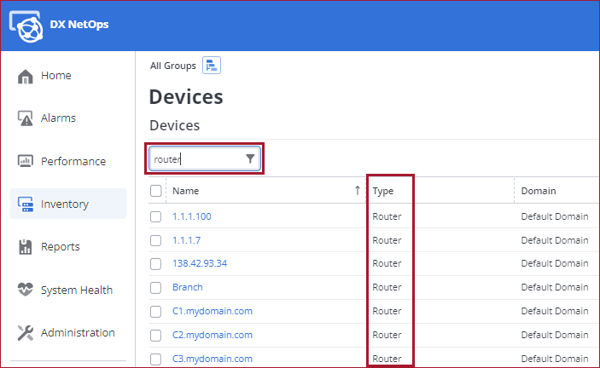Check the box for Branch device
This screenshot has width=600, height=368.
click(156, 287)
